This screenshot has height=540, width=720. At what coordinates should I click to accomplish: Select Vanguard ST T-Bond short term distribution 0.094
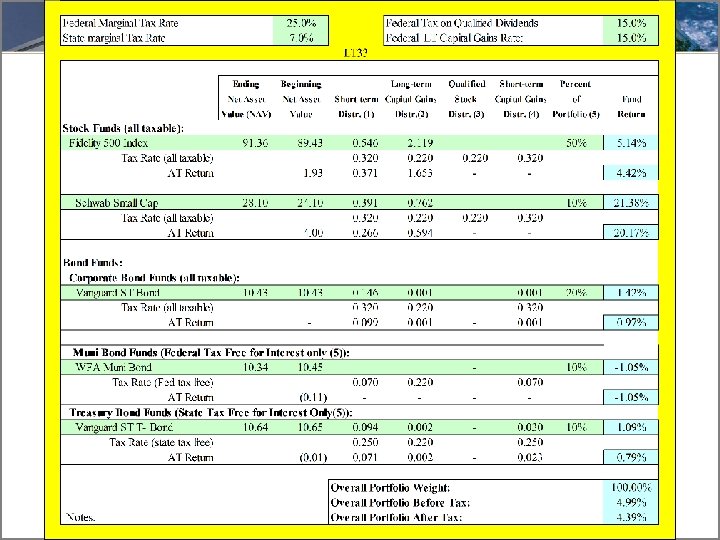click(365, 427)
